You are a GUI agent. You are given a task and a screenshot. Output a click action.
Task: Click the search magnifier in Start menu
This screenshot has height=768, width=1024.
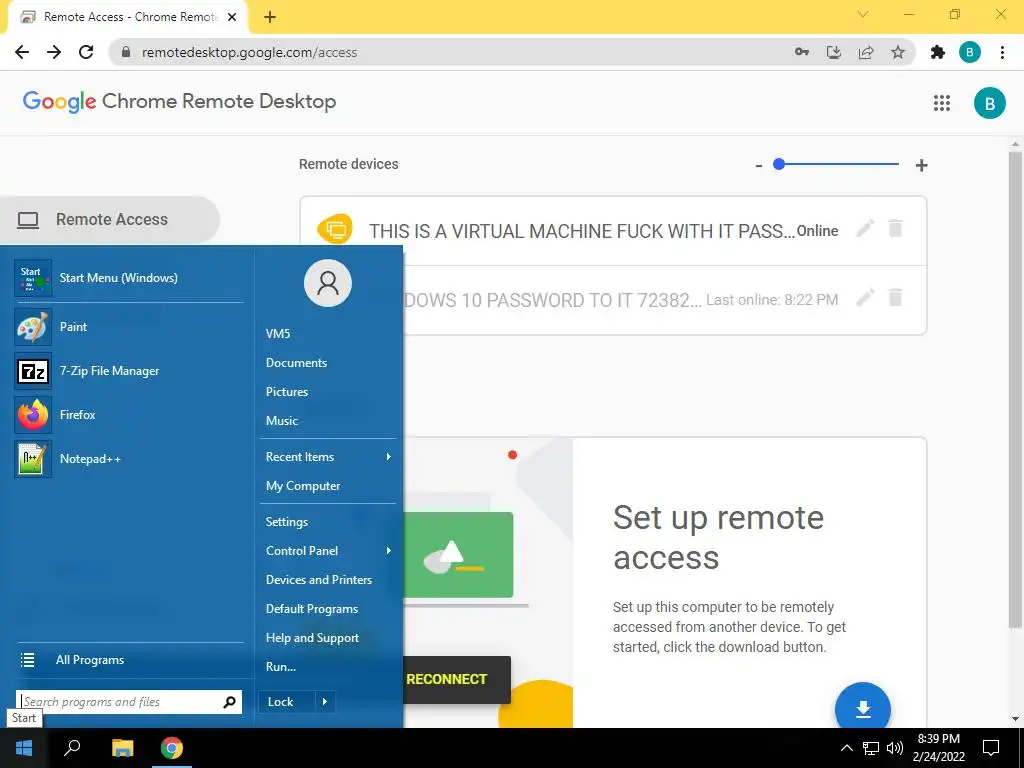tap(229, 702)
